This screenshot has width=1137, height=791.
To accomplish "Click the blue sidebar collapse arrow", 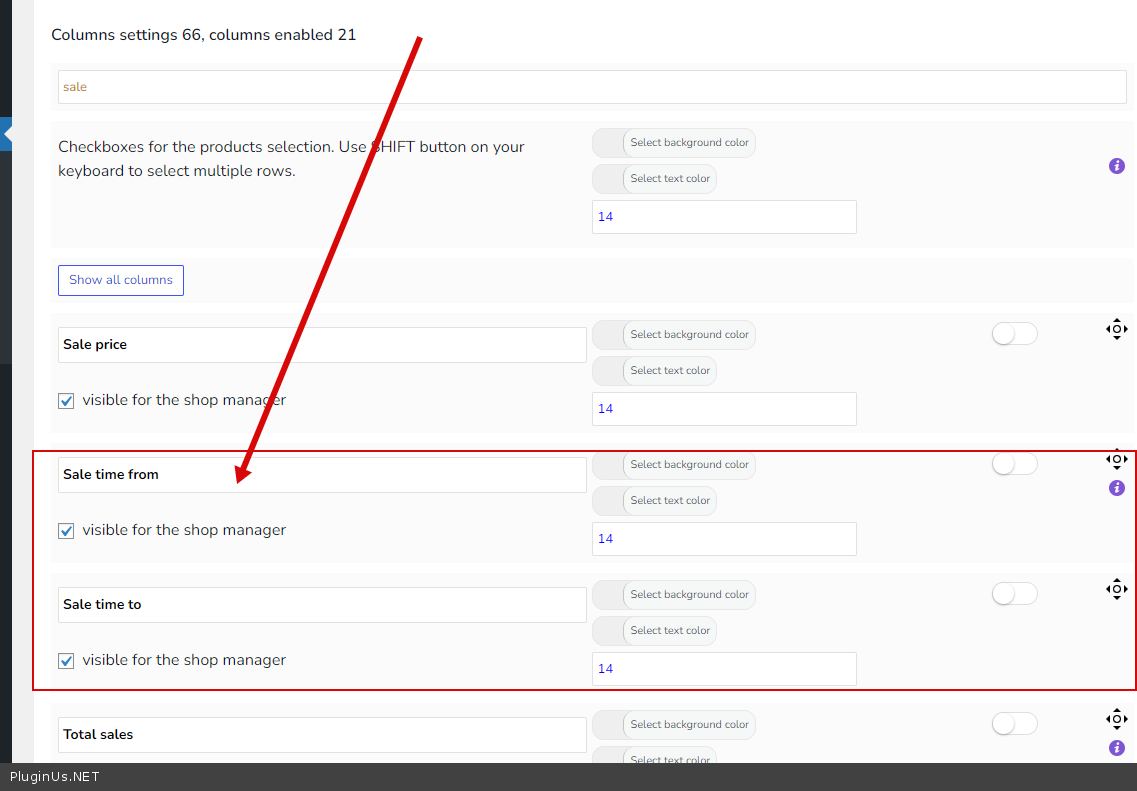I will click(6, 133).
